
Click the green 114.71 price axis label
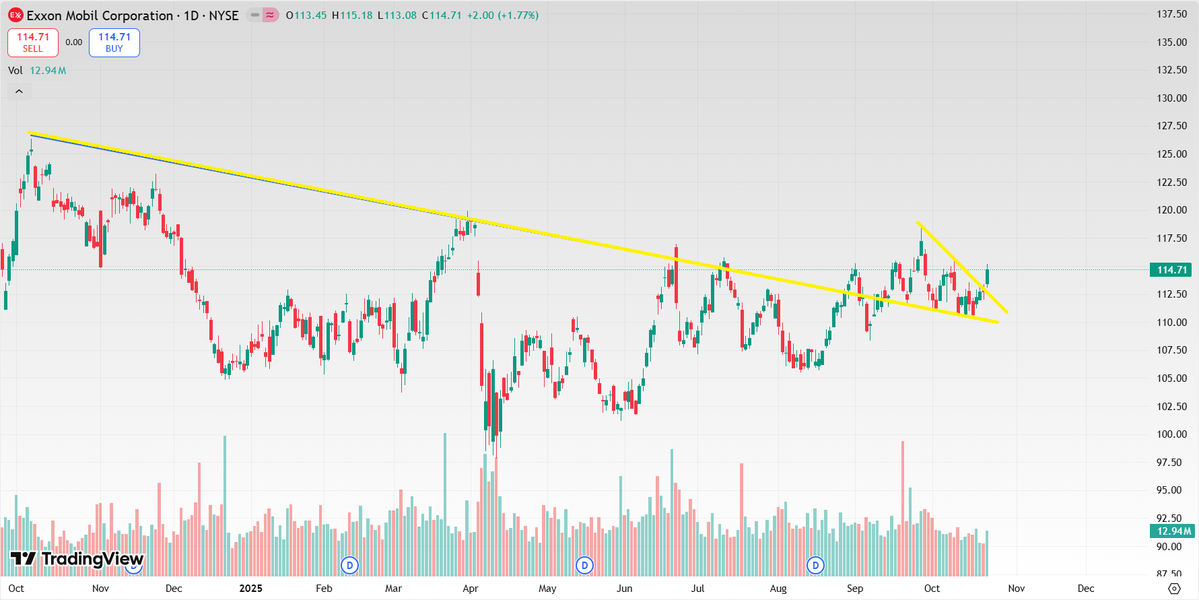(x=1170, y=269)
